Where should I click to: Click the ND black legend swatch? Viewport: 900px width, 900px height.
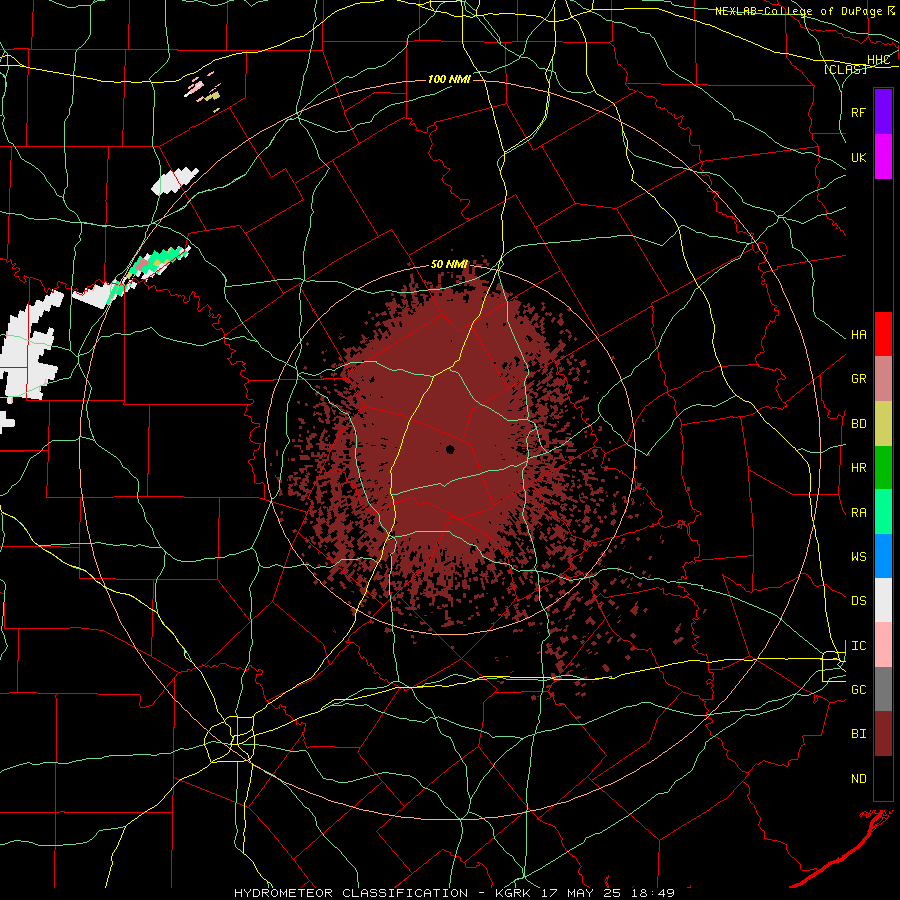coord(883,778)
